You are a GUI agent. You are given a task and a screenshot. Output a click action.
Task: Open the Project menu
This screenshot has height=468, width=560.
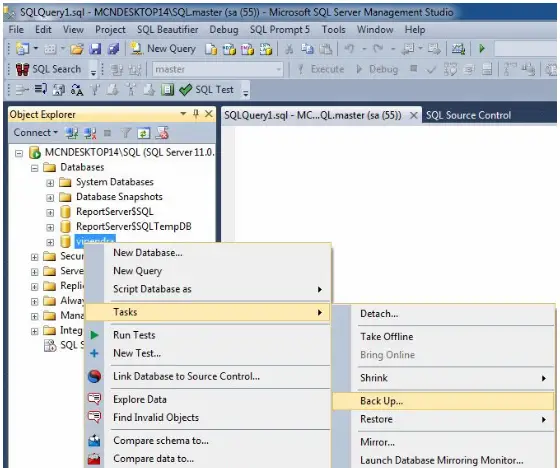110,30
